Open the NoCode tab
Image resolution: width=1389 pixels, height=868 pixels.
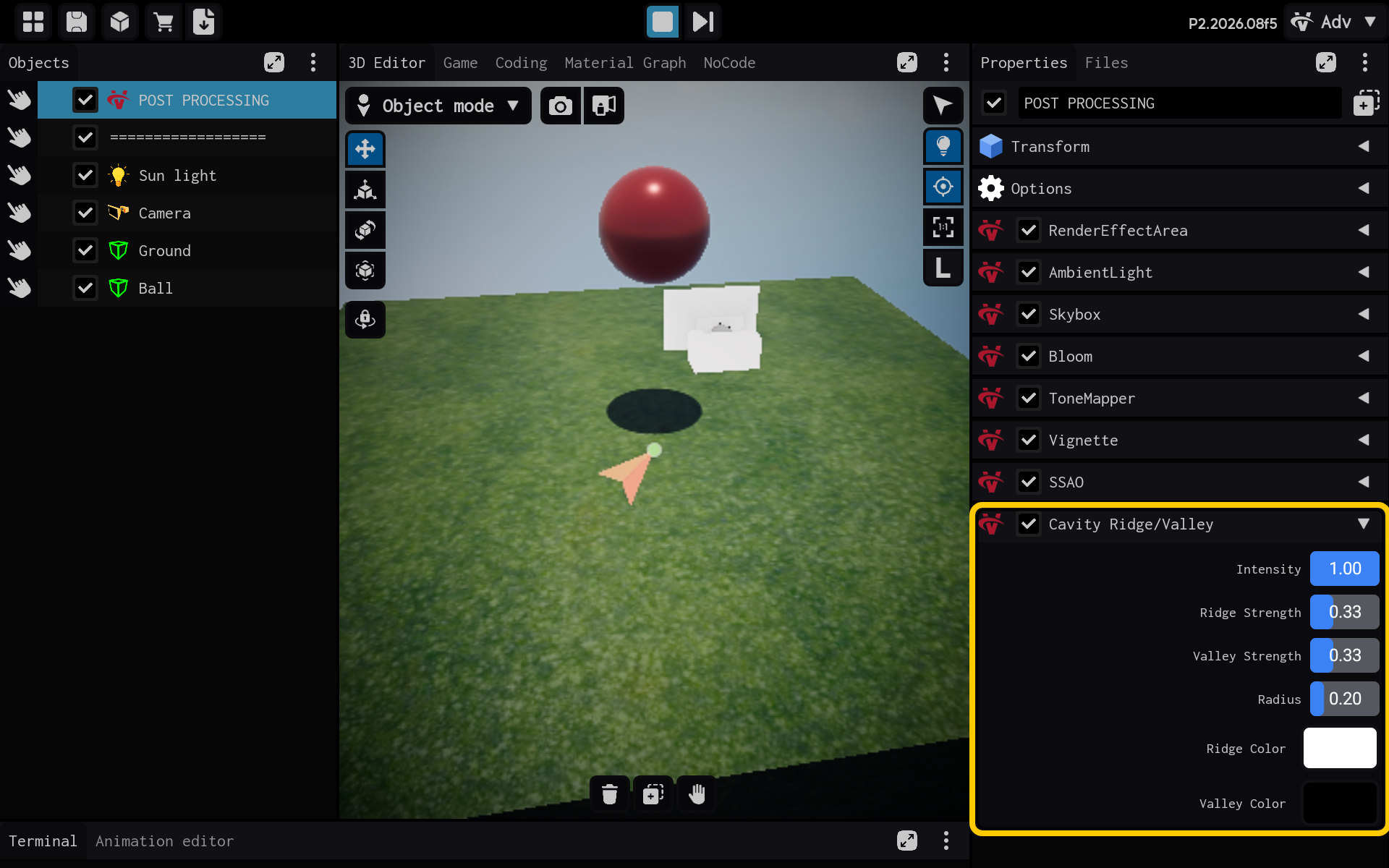click(729, 63)
